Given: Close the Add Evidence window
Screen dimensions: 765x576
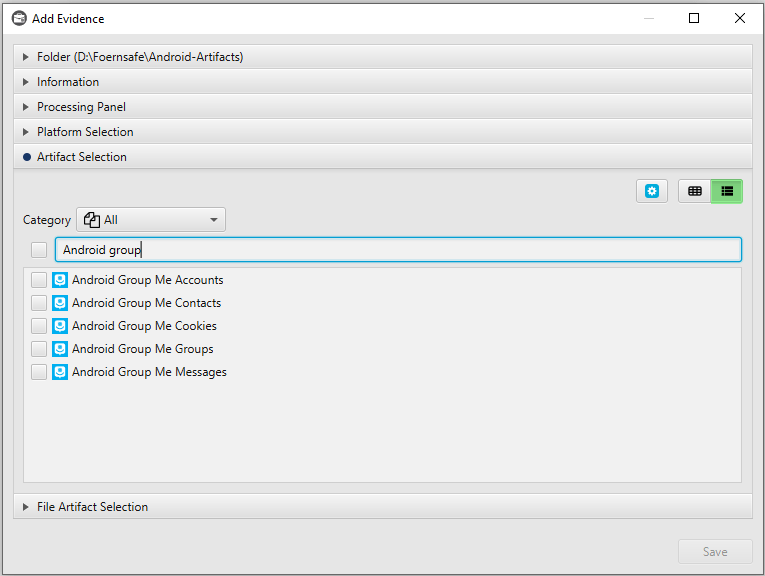Looking at the screenshot, I should (x=740, y=18).
